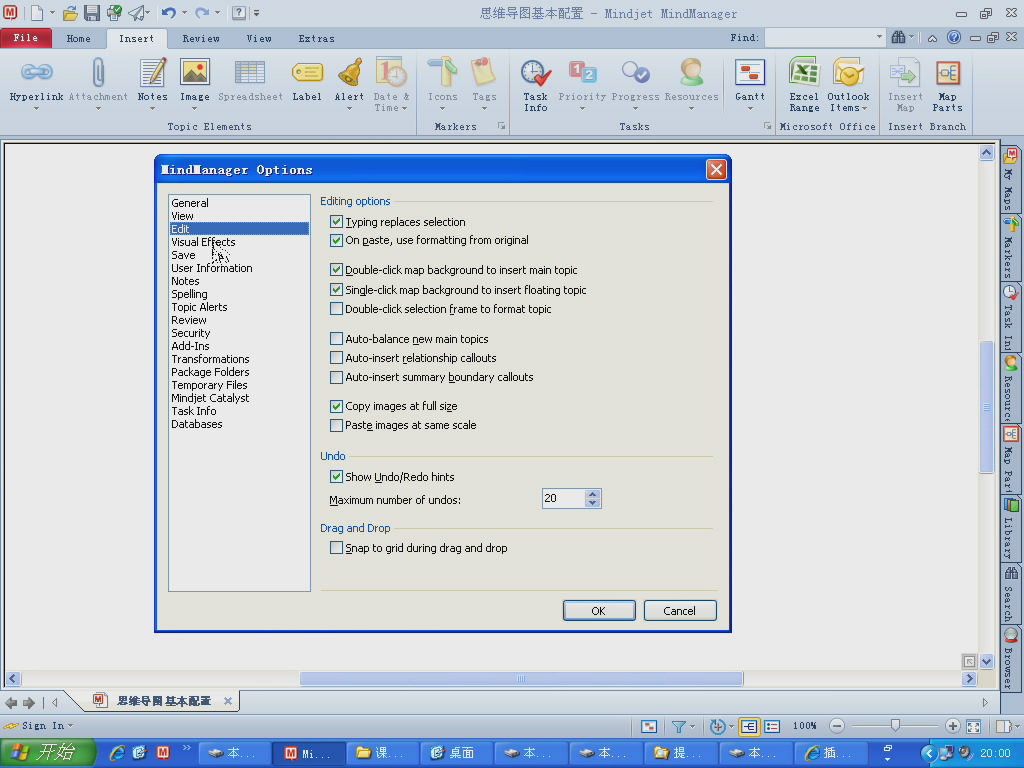Expand the Gantt dropdown arrow
The height and width of the screenshot is (768, 1024).
pyautogui.click(x=750, y=108)
